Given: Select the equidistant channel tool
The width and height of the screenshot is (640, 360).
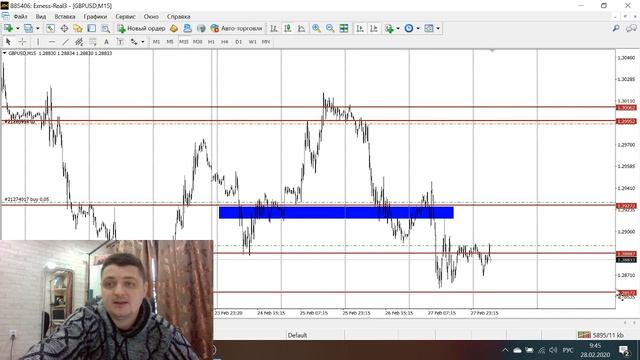Looking at the screenshot, I should tap(79, 42).
